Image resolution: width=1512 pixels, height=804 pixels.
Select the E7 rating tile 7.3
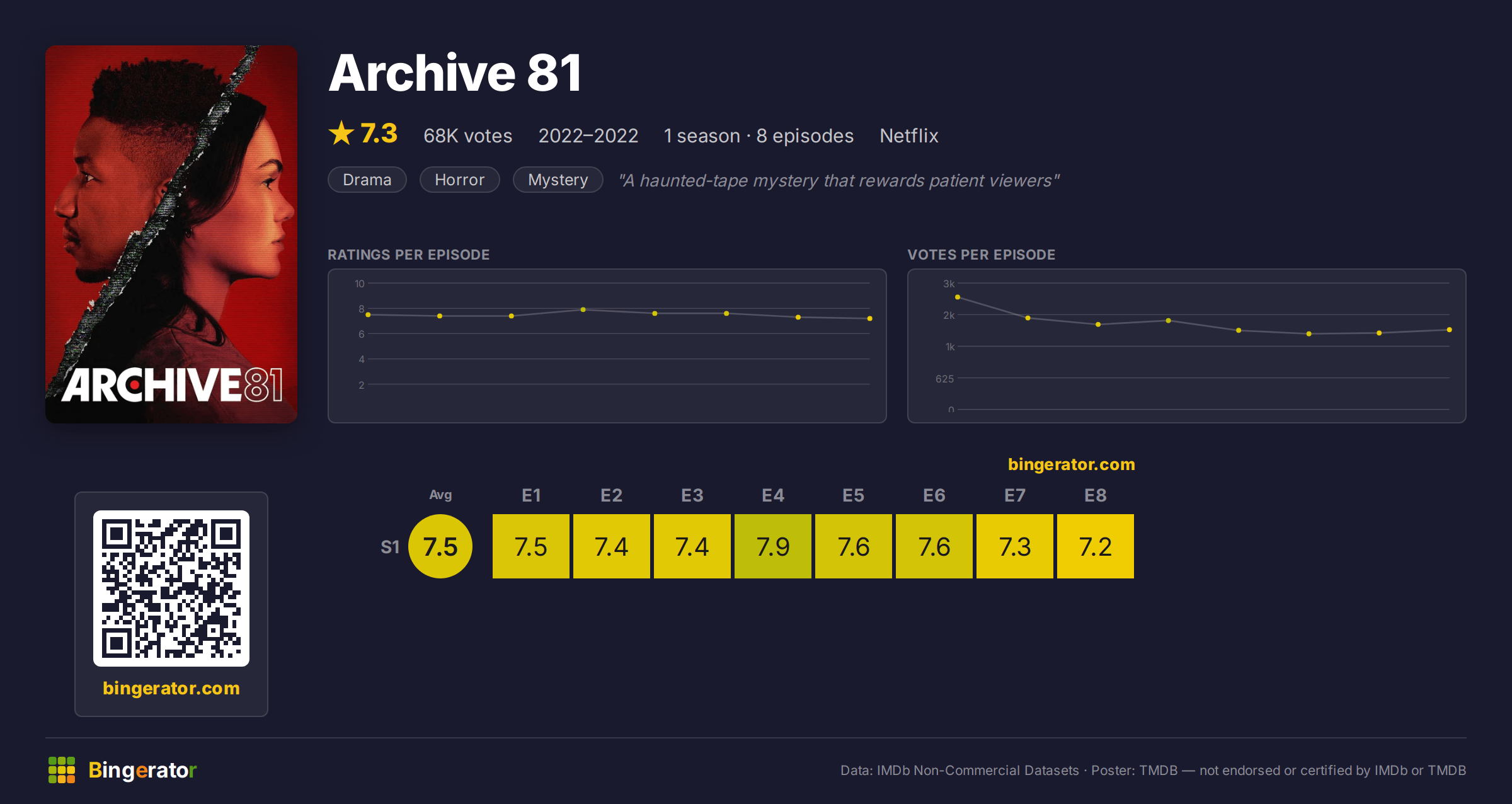point(1015,546)
